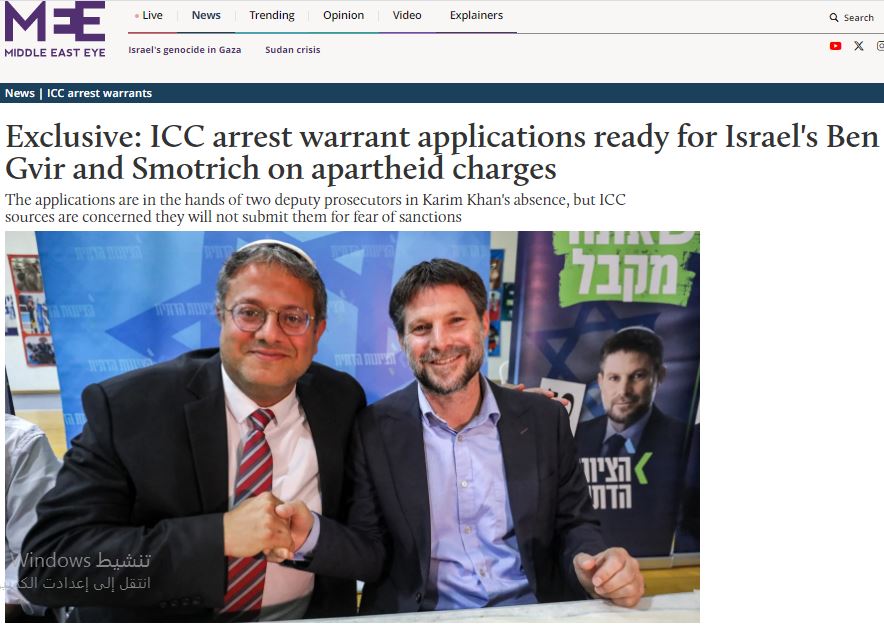Open the Live section with red dot

click(x=149, y=16)
